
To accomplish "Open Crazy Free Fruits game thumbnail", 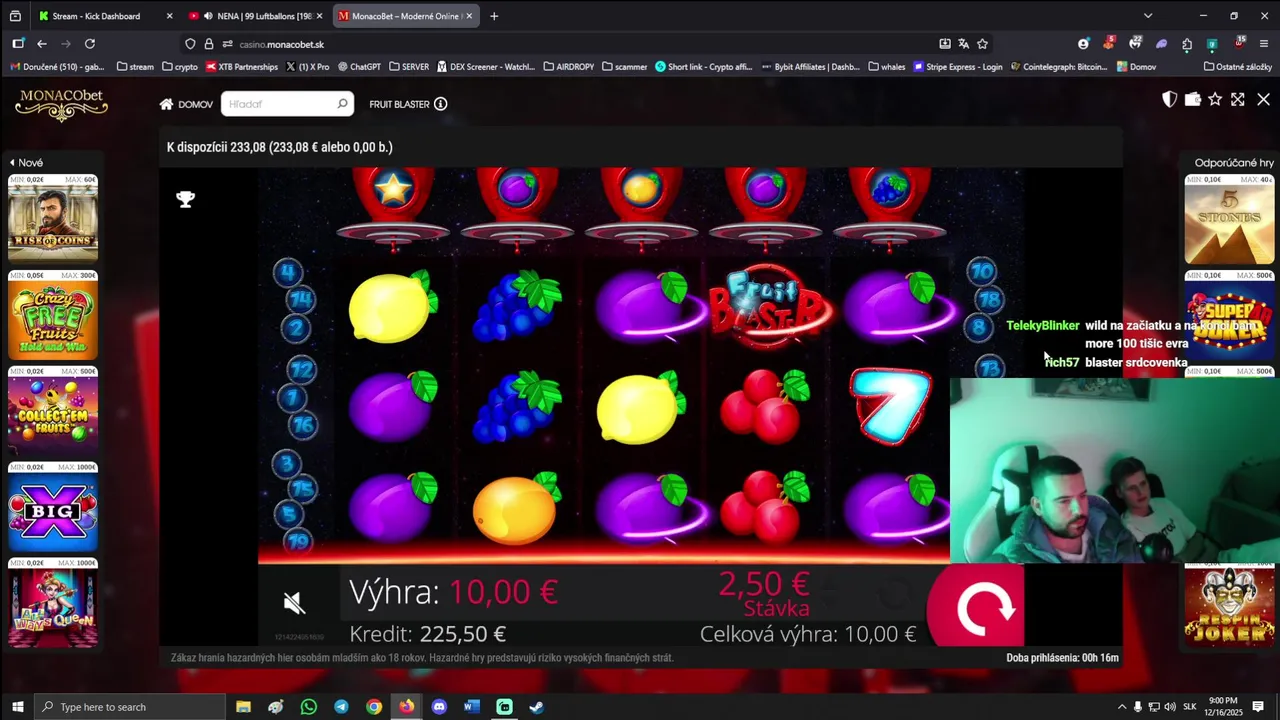I will coord(53,314).
